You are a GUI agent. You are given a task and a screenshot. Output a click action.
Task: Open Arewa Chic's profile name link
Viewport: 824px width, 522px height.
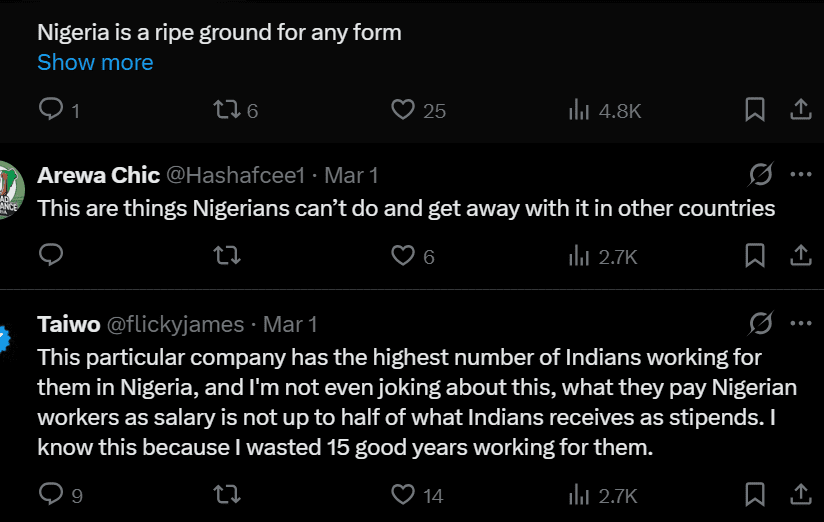(x=98, y=175)
